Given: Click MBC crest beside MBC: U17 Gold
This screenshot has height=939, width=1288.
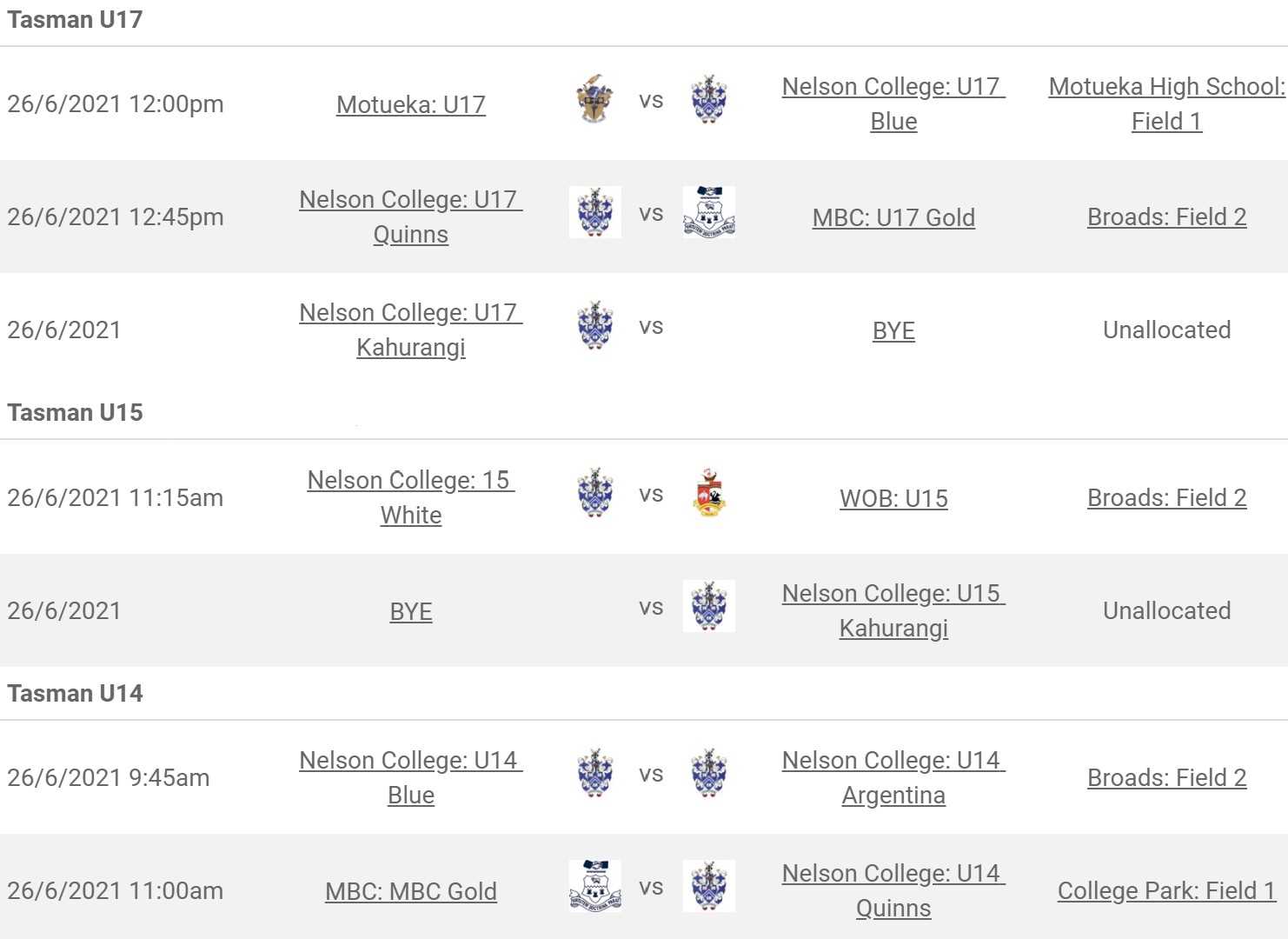Looking at the screenshot, I should coord(709,212).
